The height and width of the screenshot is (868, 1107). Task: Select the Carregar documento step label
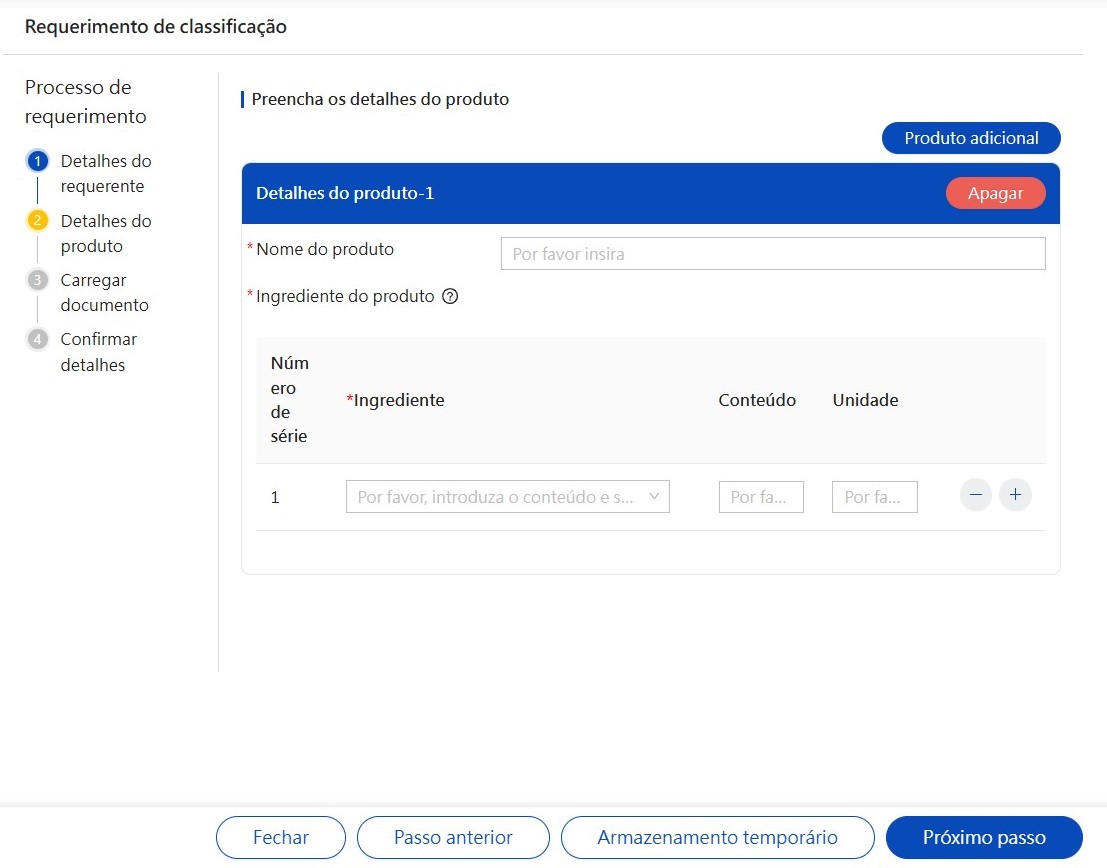click(104, 293)
